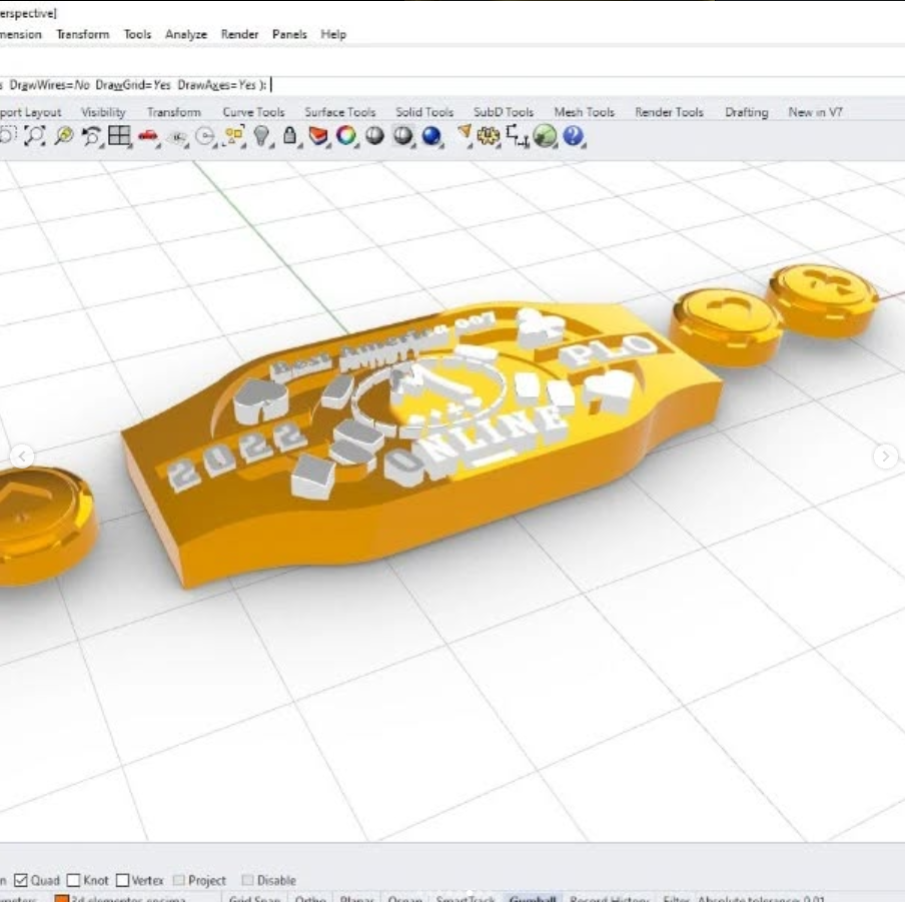Click the left carousel arrow button
The image size is (905, 902).
22,457
